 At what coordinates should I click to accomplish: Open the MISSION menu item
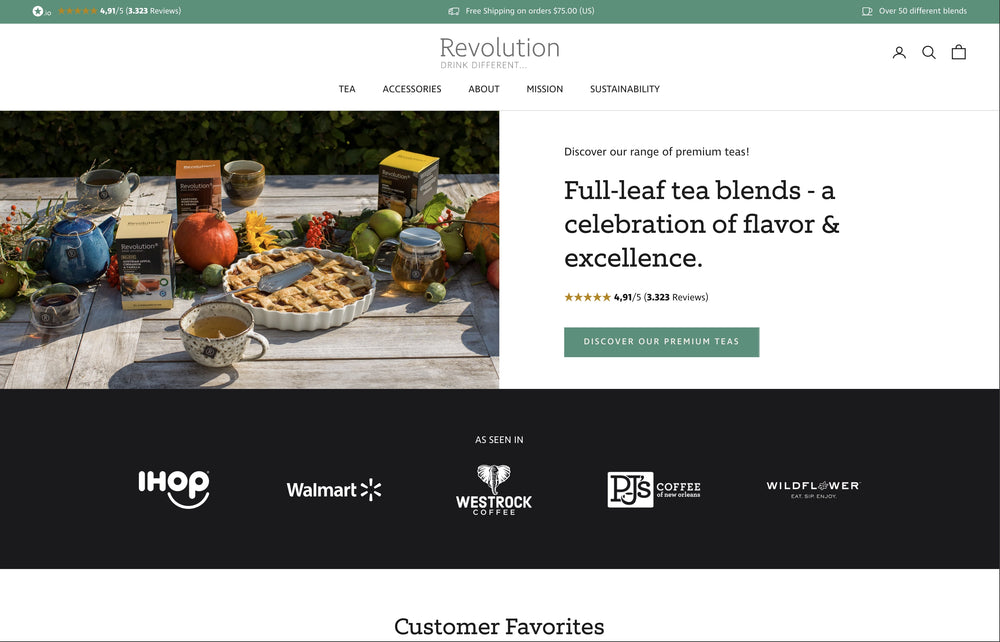[x=545, y=89]
